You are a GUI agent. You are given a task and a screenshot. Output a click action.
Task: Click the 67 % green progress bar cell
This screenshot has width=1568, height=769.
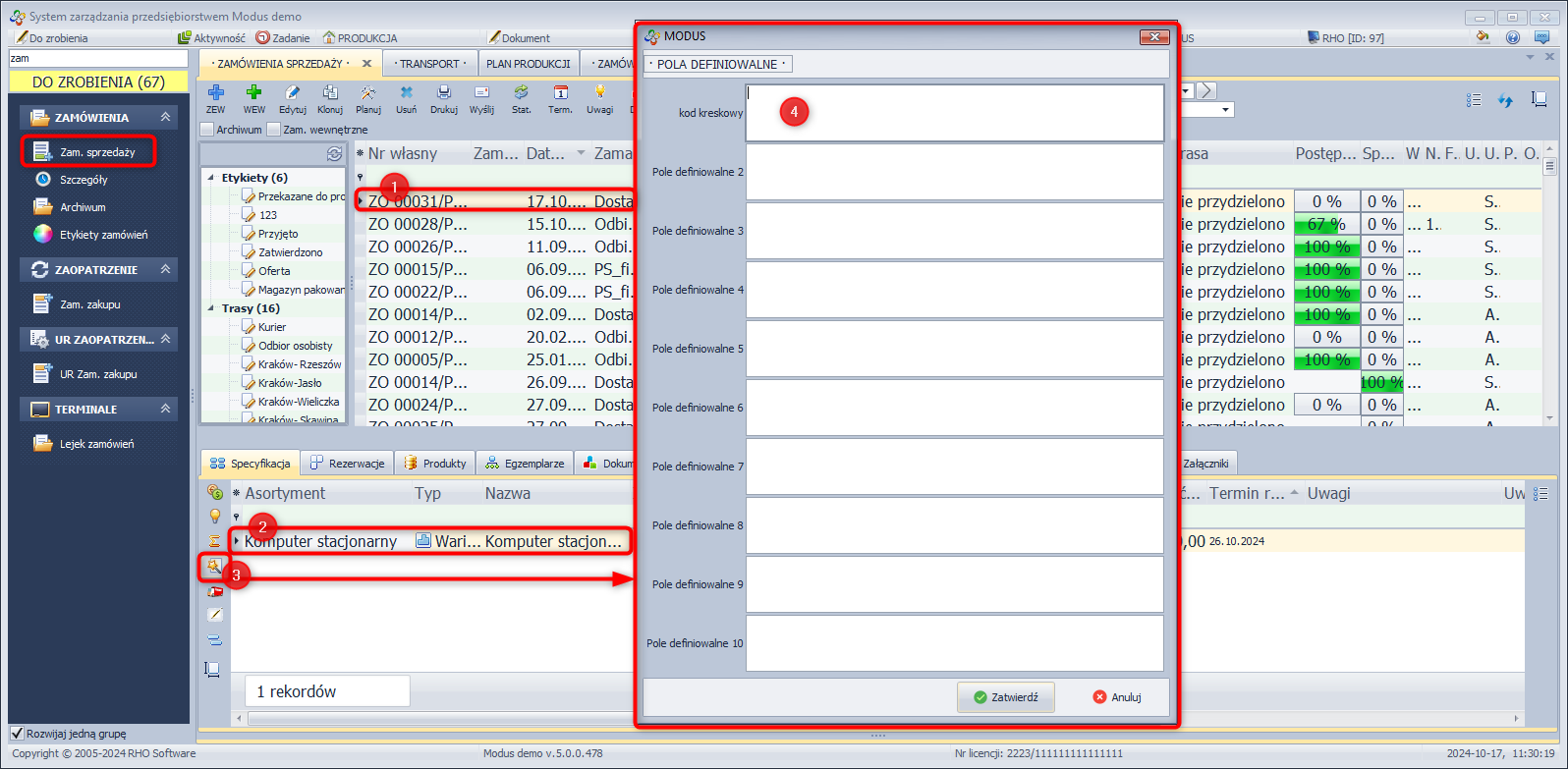[x=1325, y=224]
